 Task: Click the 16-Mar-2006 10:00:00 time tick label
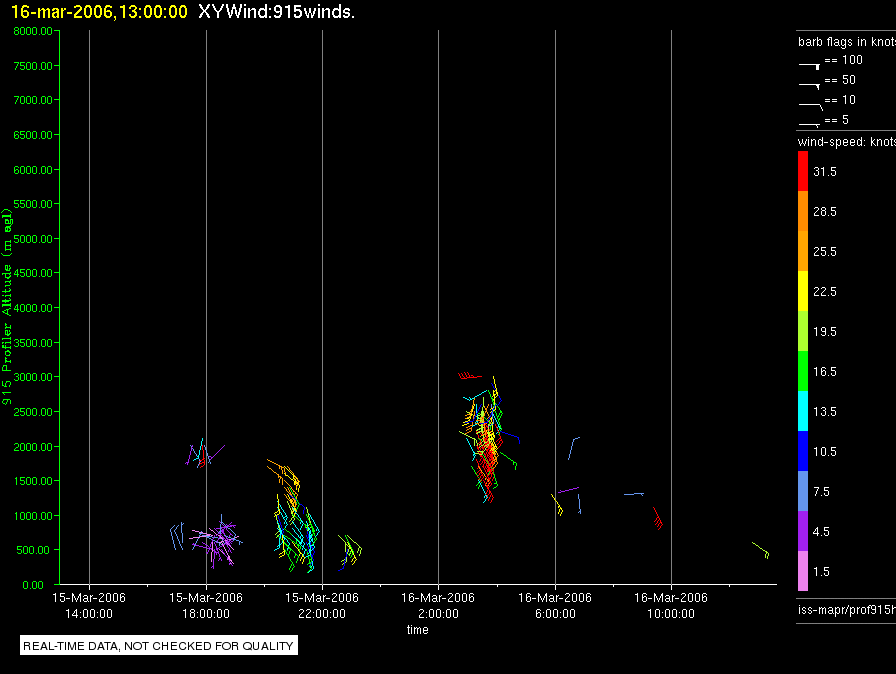tap(671, 605)
